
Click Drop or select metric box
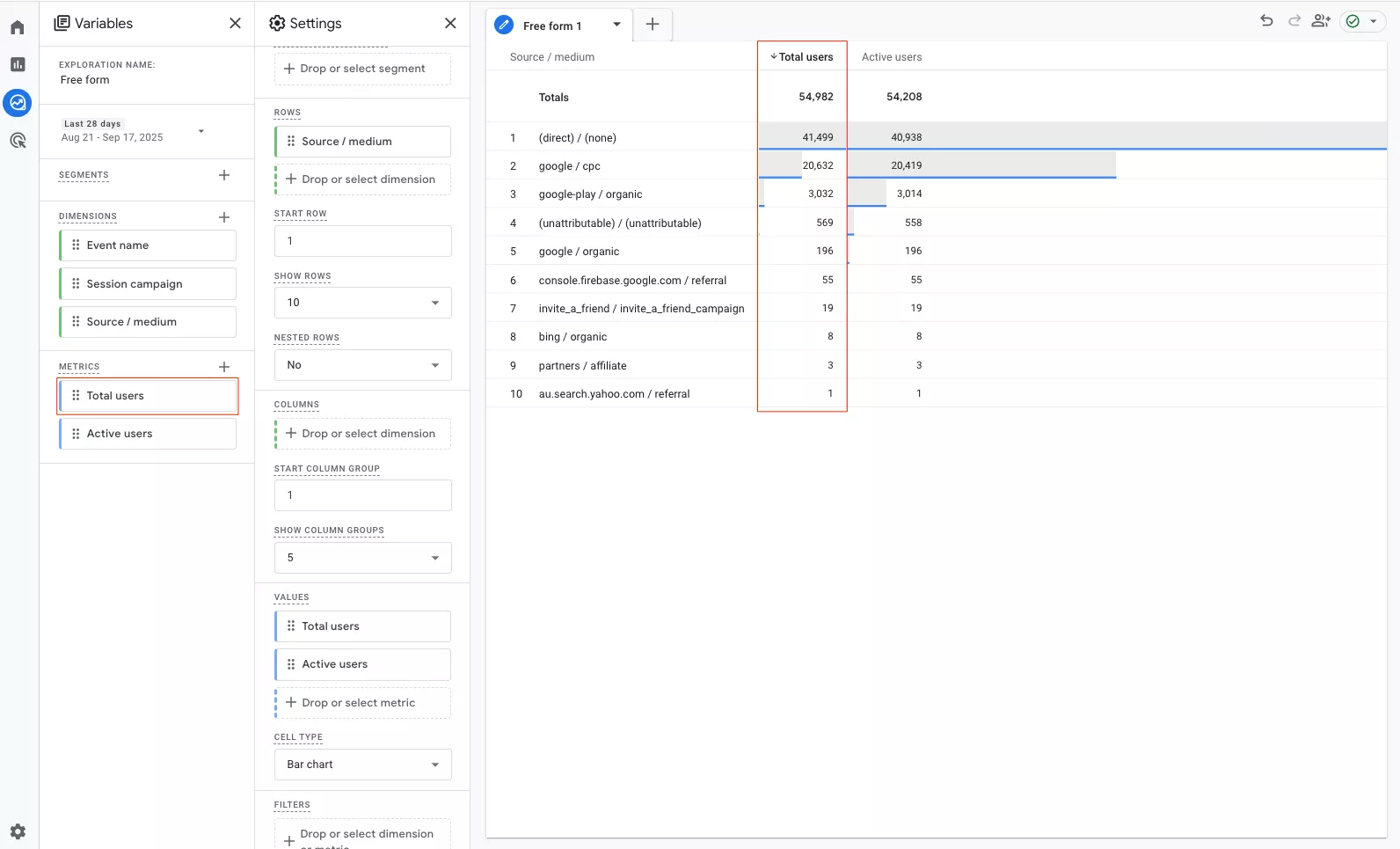click(x=362, y=703)
